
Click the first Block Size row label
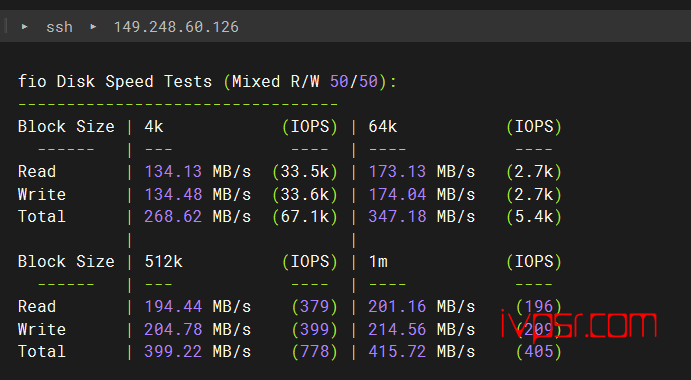click(x=66, y=127)
